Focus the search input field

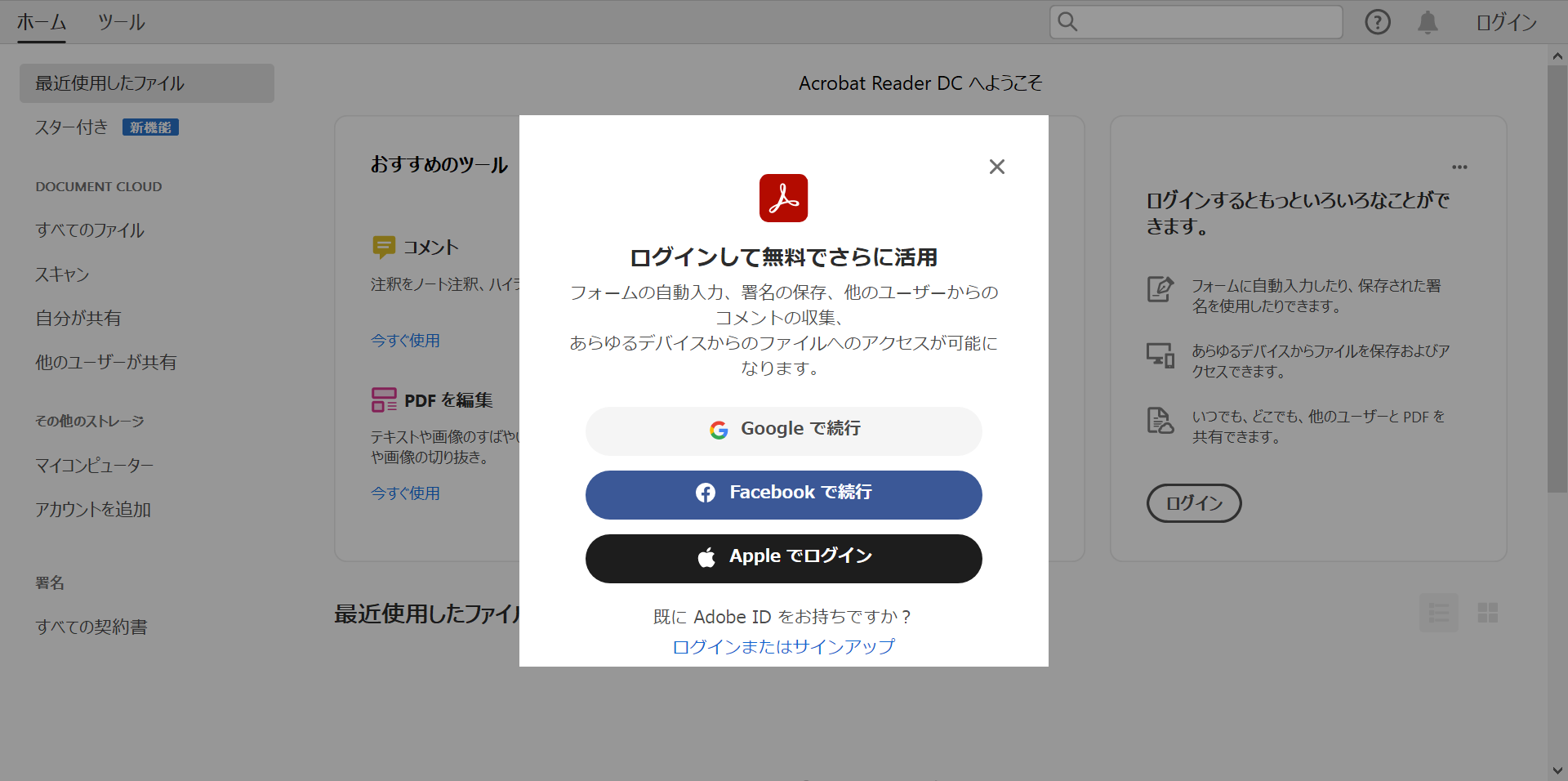click(x=1196, y=22)
